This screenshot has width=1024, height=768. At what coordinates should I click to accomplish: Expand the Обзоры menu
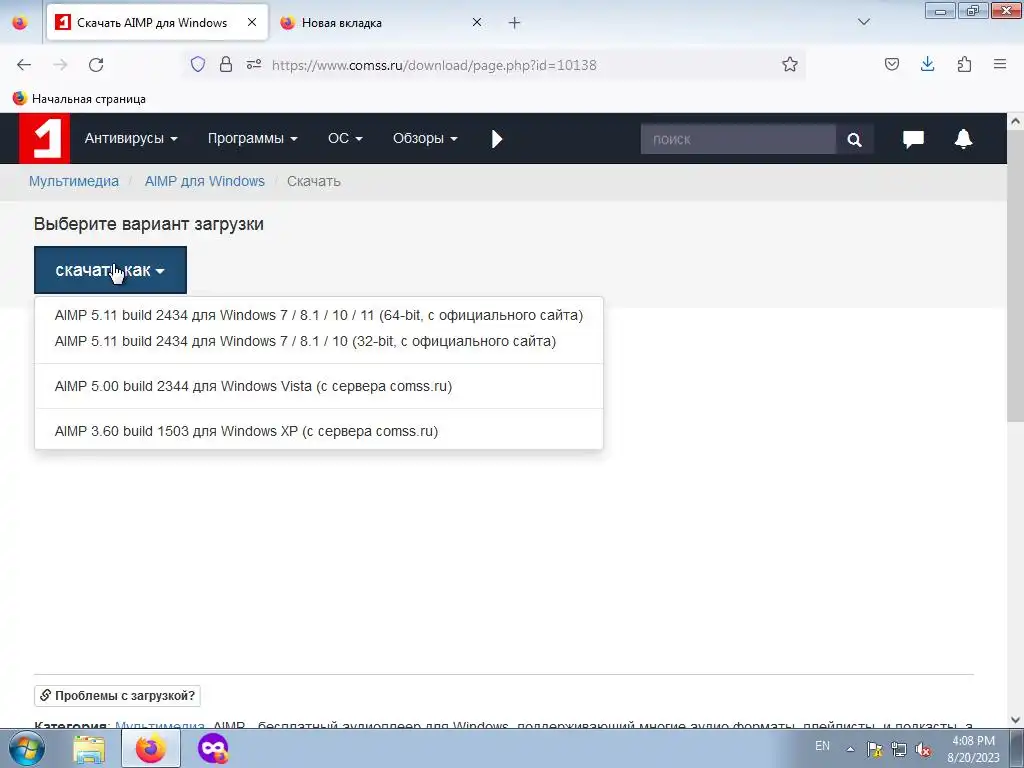tap(425, 138)
